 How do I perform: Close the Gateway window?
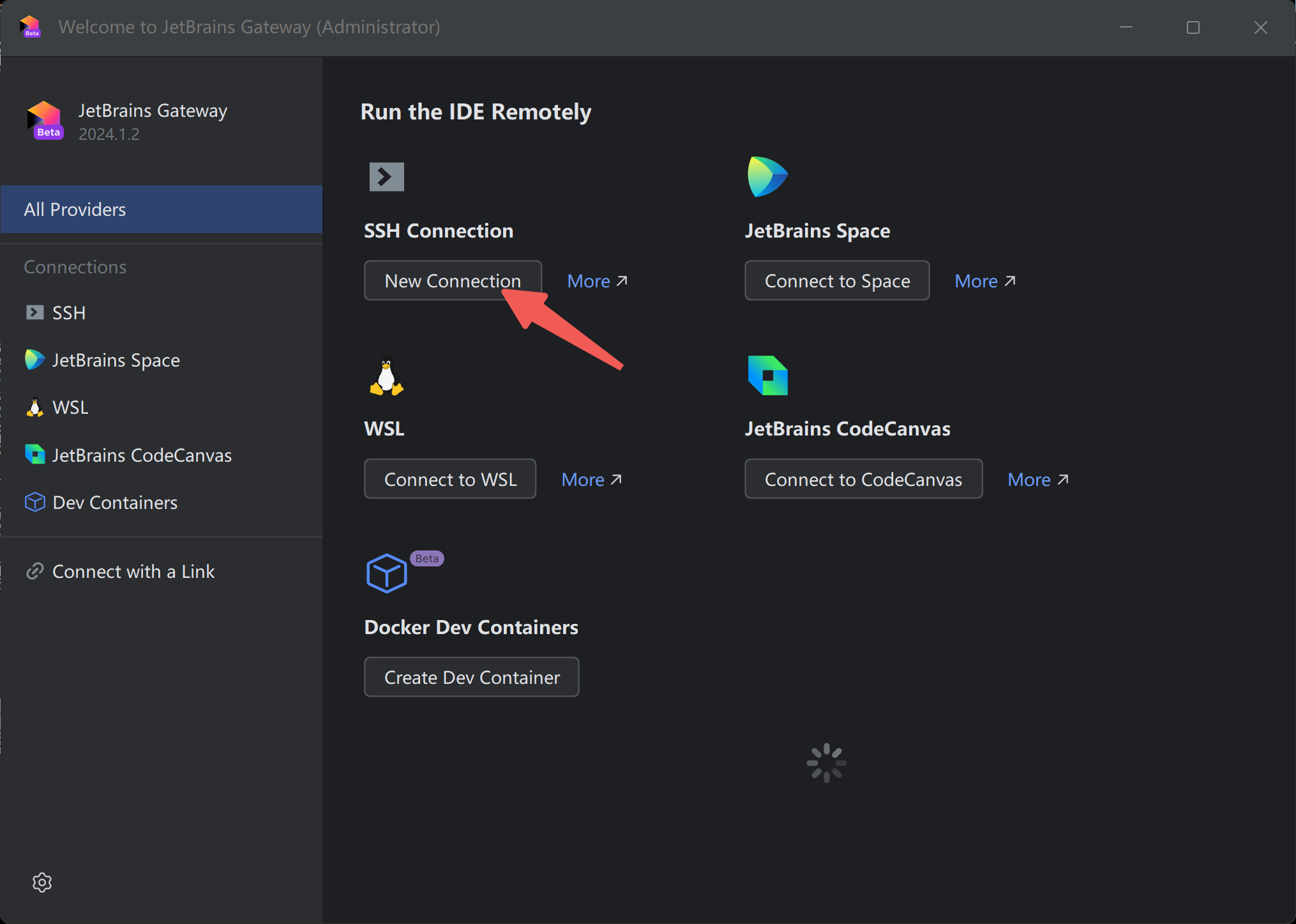(x=1261, y=27)
